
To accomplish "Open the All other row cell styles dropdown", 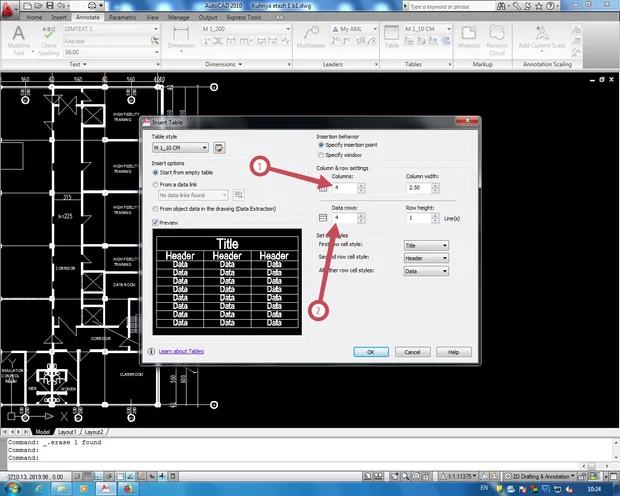I will pos(425,270).
